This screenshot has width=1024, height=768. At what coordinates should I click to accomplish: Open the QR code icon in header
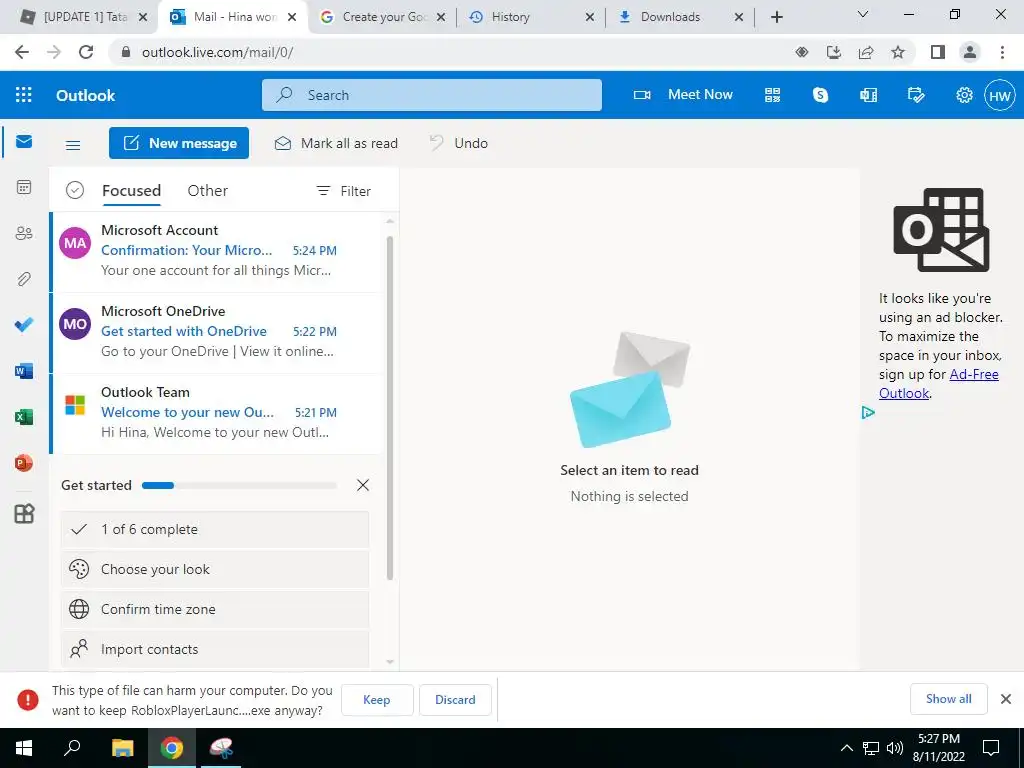pyautogui.click(x=773, y=95)
